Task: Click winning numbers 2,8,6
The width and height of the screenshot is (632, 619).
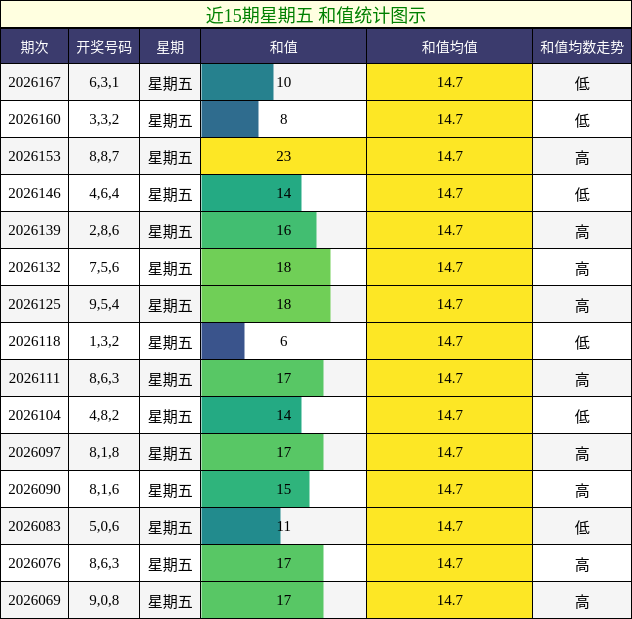Action: 104,230
